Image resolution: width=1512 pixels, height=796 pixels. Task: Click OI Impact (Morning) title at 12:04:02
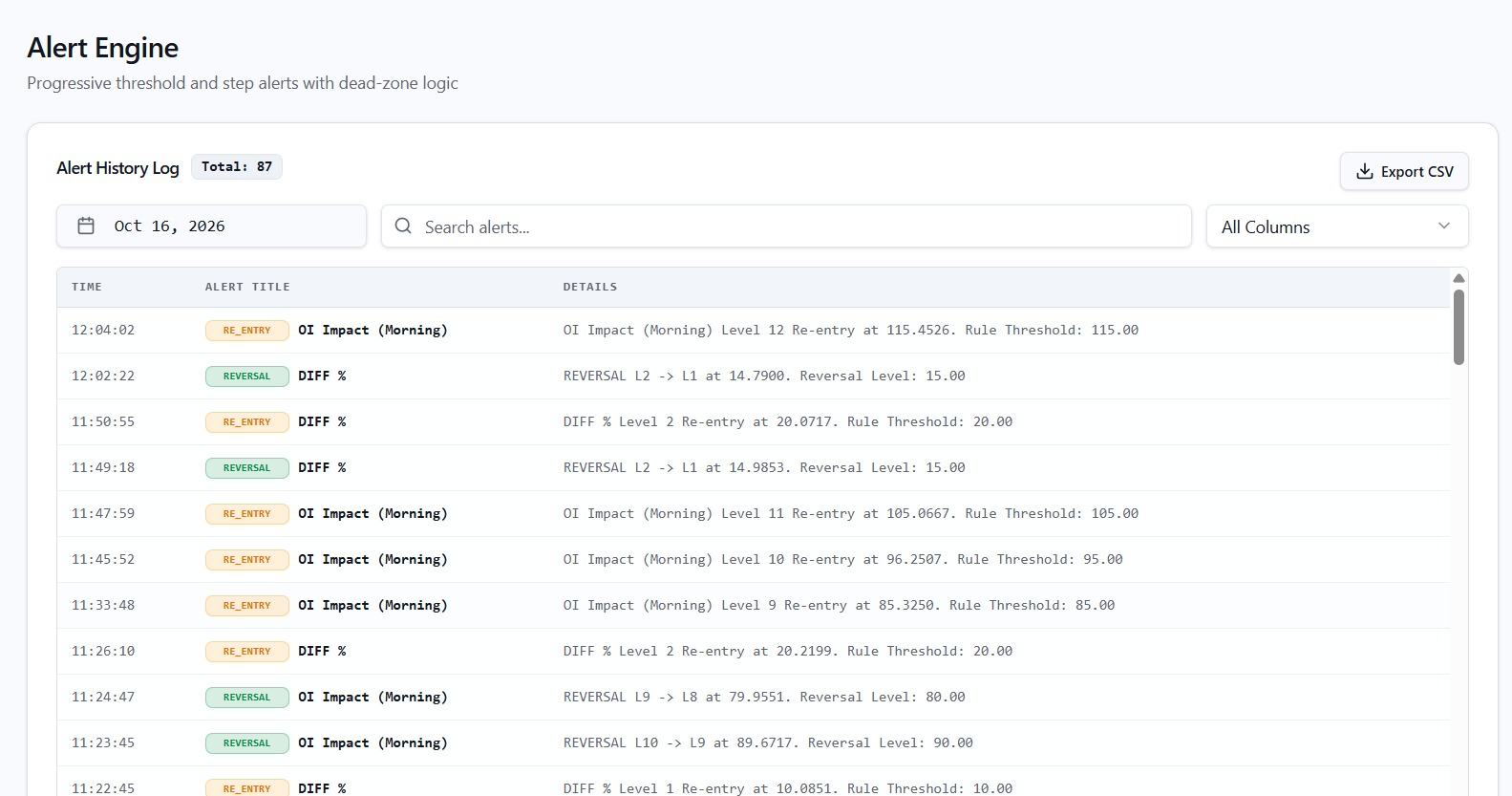click(x=373, y=331)
